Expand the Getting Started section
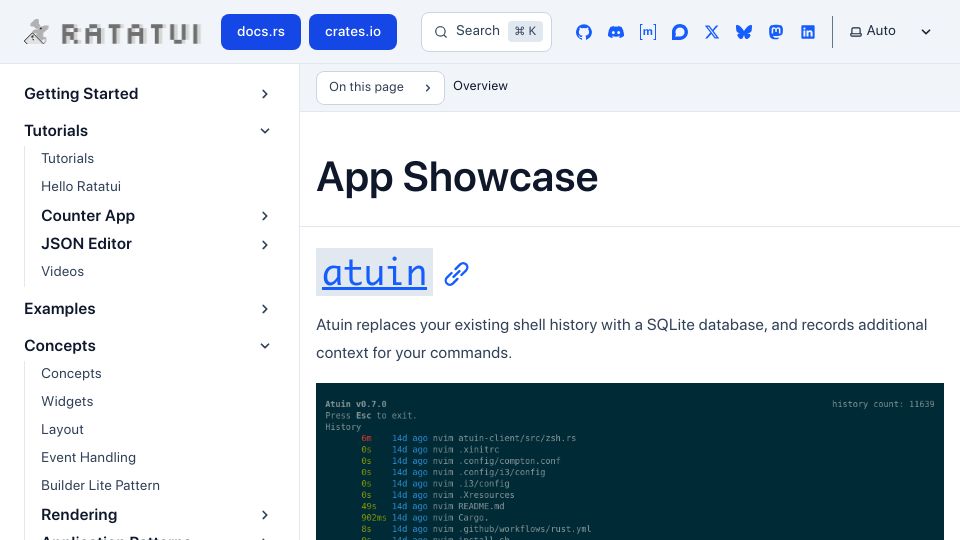The height and width of the screenshot is (540, 960). (x=147, y=94)
